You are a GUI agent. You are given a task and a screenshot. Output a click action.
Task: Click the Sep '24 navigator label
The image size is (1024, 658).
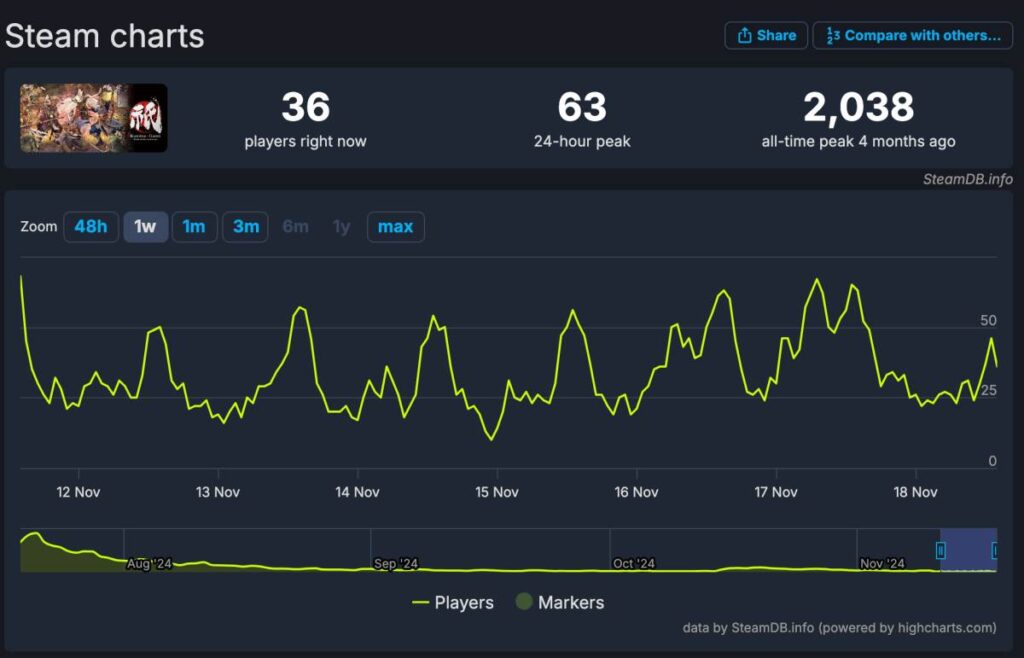click(396, 563)
